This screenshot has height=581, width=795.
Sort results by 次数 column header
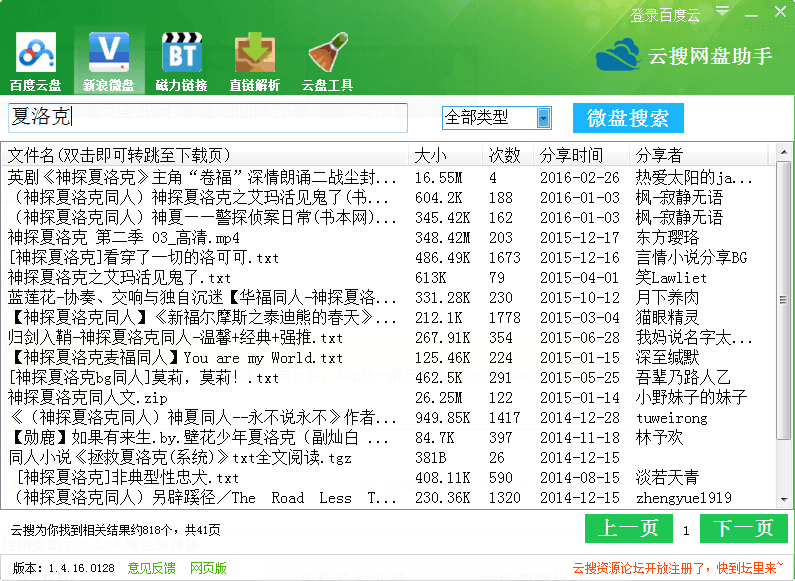[x=504, y=155]
